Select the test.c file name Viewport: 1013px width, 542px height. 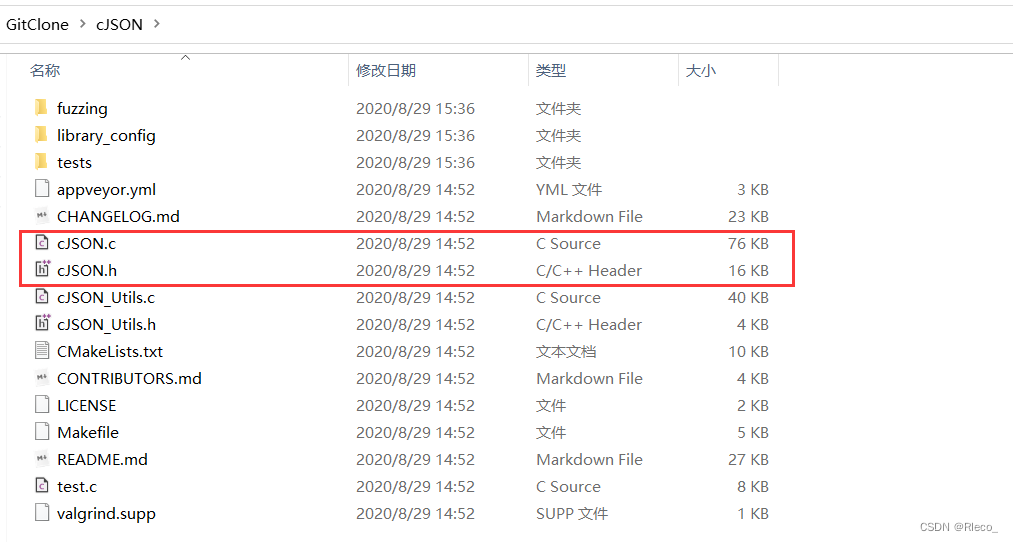coord(77,487)
